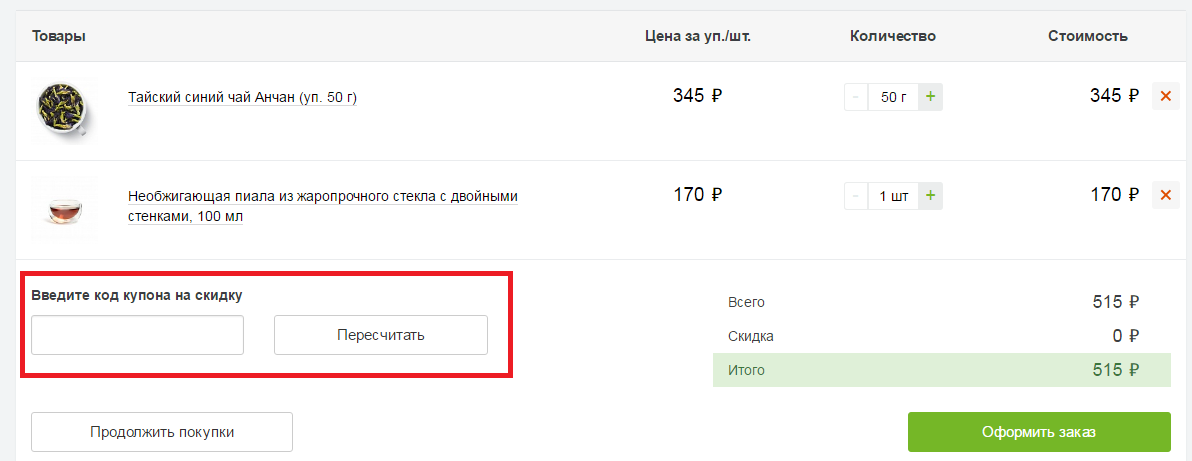This screenshot has width=1192, height=461.
Task: Increase Thai blue tea quantity with plus
Action: tap(930, 97)
